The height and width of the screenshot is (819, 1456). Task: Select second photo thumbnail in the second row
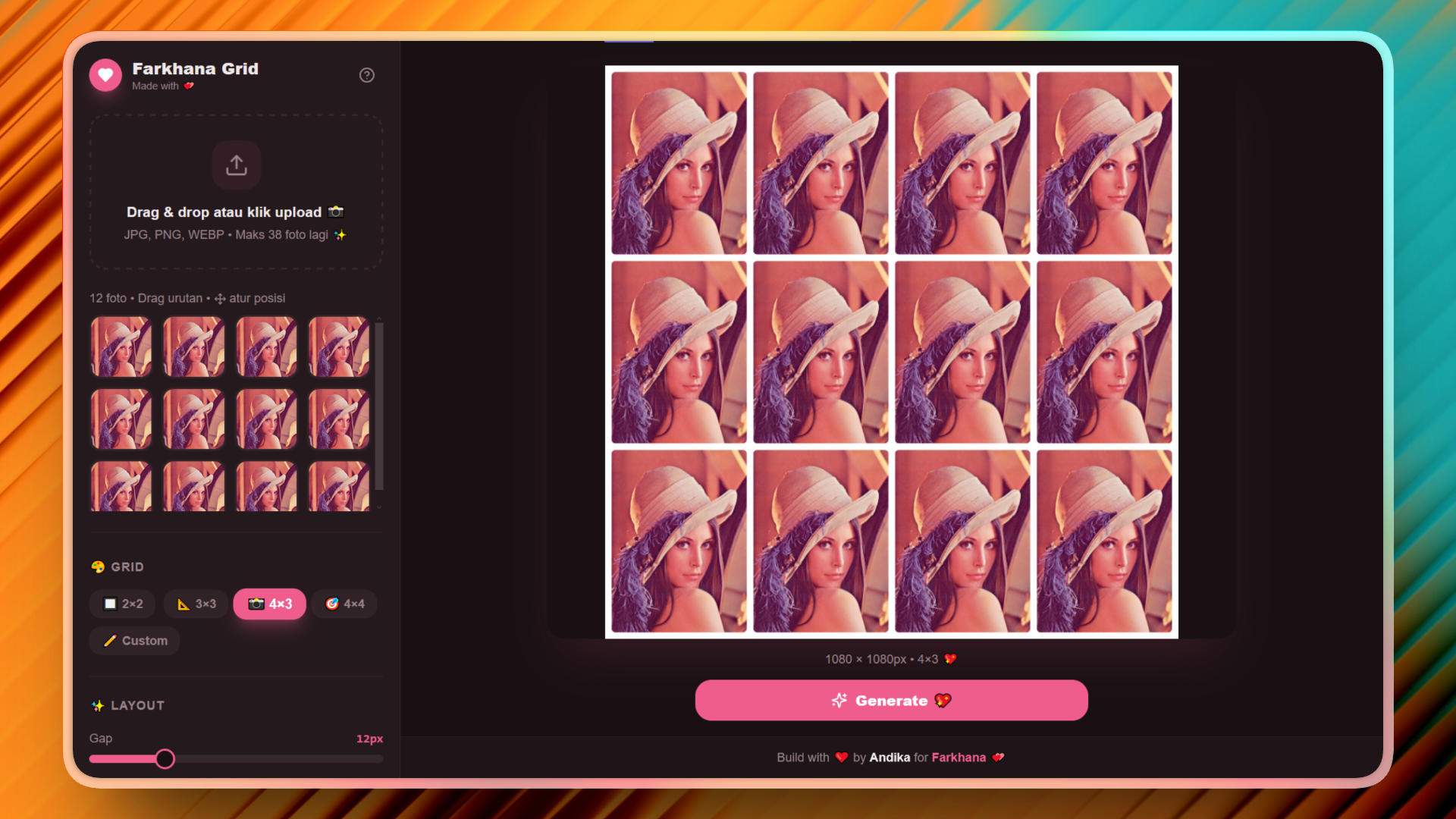194,419
